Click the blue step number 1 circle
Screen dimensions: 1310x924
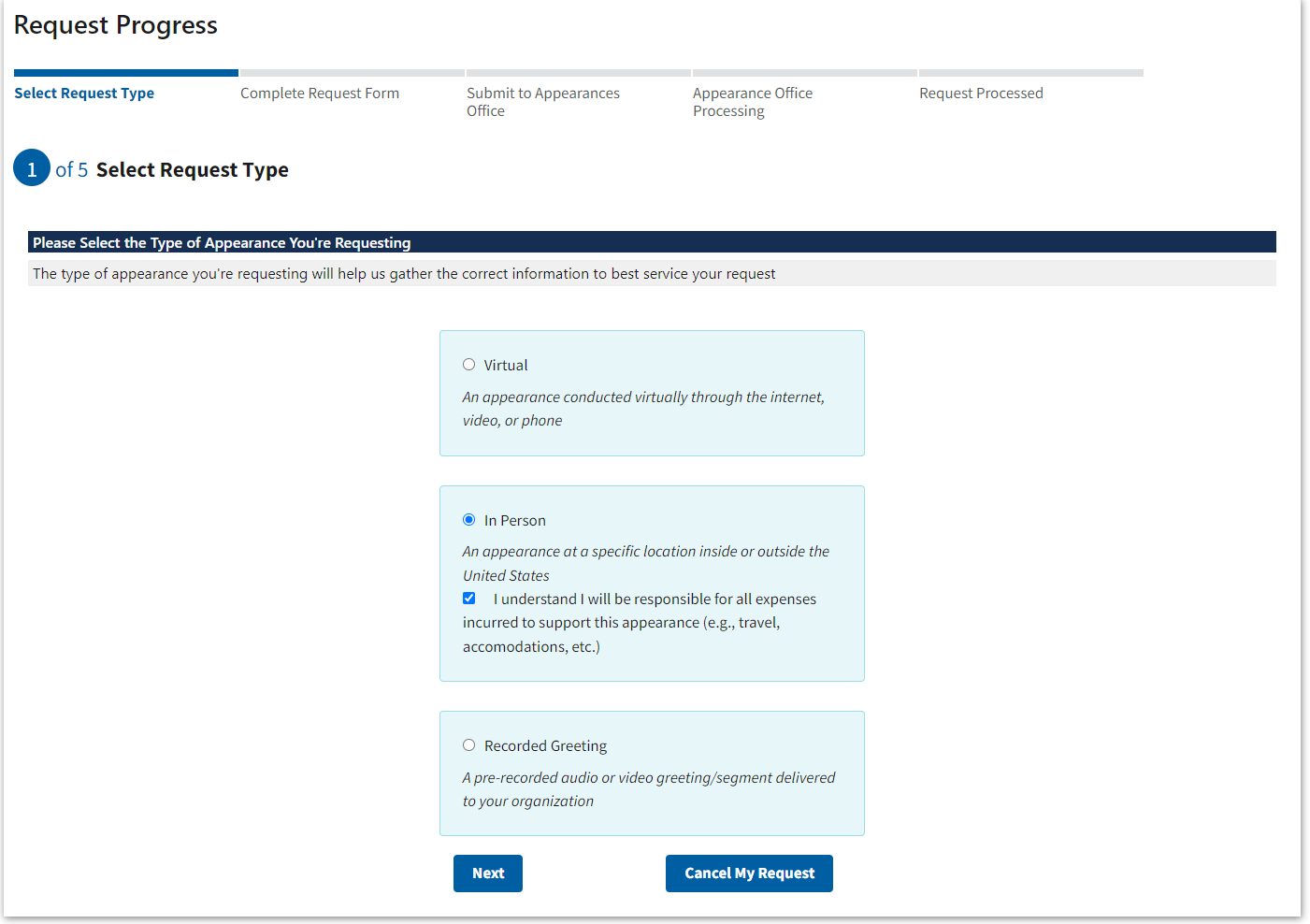click(x=32, y=168)
